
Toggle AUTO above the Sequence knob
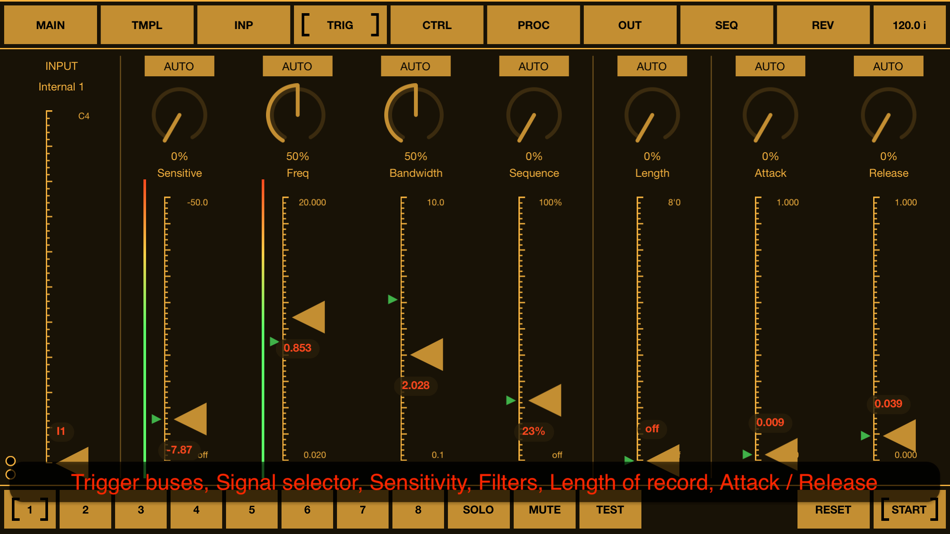534,66
